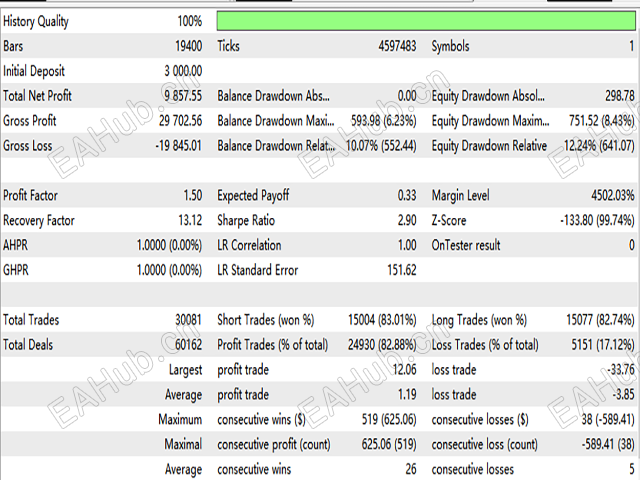The height and width of the screenshot is (480, 640).
Task: Select the Profit Factor value 1.50
Action: point(193,196)
